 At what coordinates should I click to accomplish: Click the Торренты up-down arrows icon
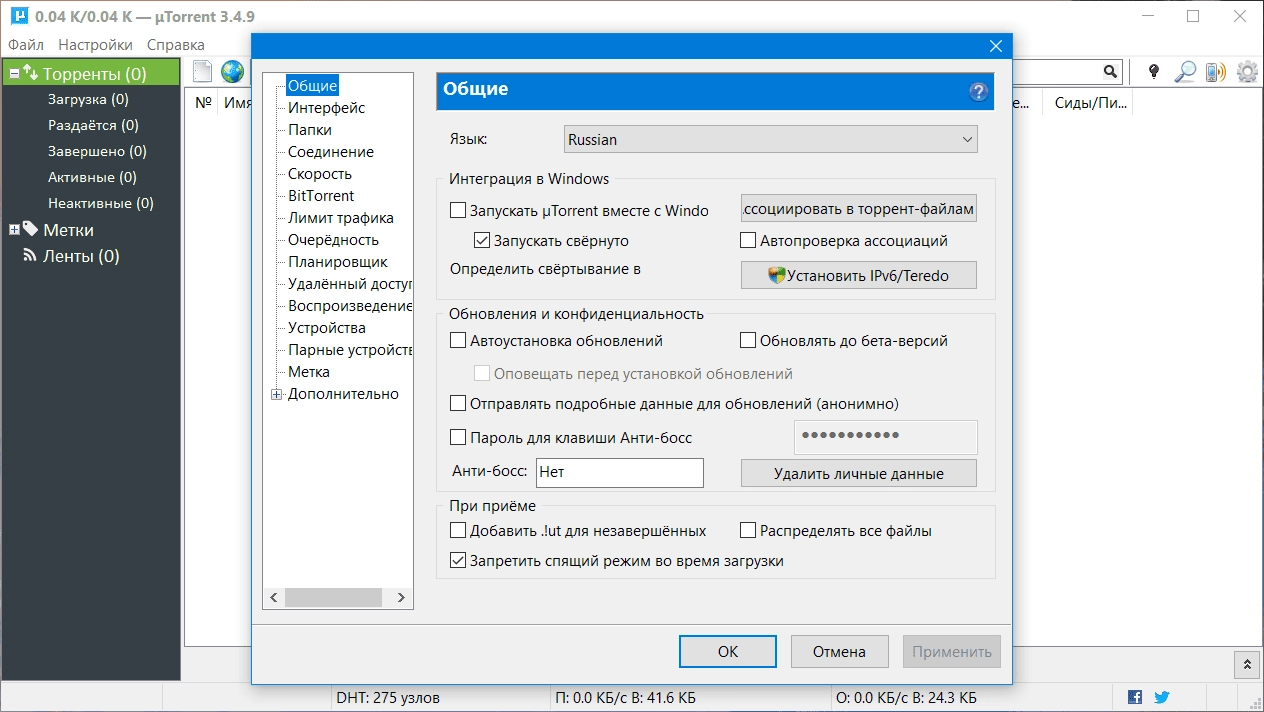click(x=30, y=73)
